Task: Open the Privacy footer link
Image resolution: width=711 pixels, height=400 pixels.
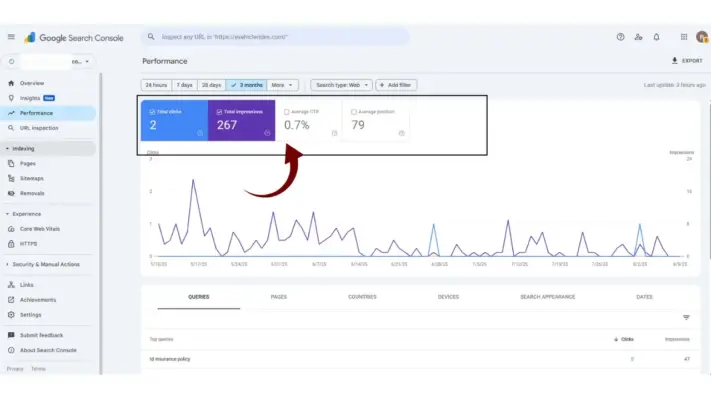Action: pos(15,369)
